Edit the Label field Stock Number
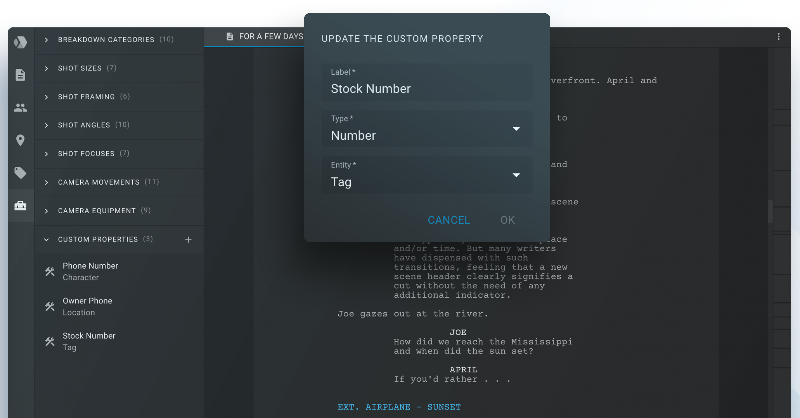800x418 pixels. [427, 82]
